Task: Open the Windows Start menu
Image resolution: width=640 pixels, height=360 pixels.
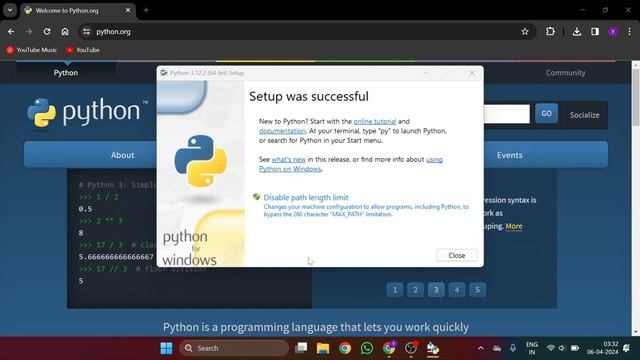Action: pyautogui.click(x=166, y=348)
